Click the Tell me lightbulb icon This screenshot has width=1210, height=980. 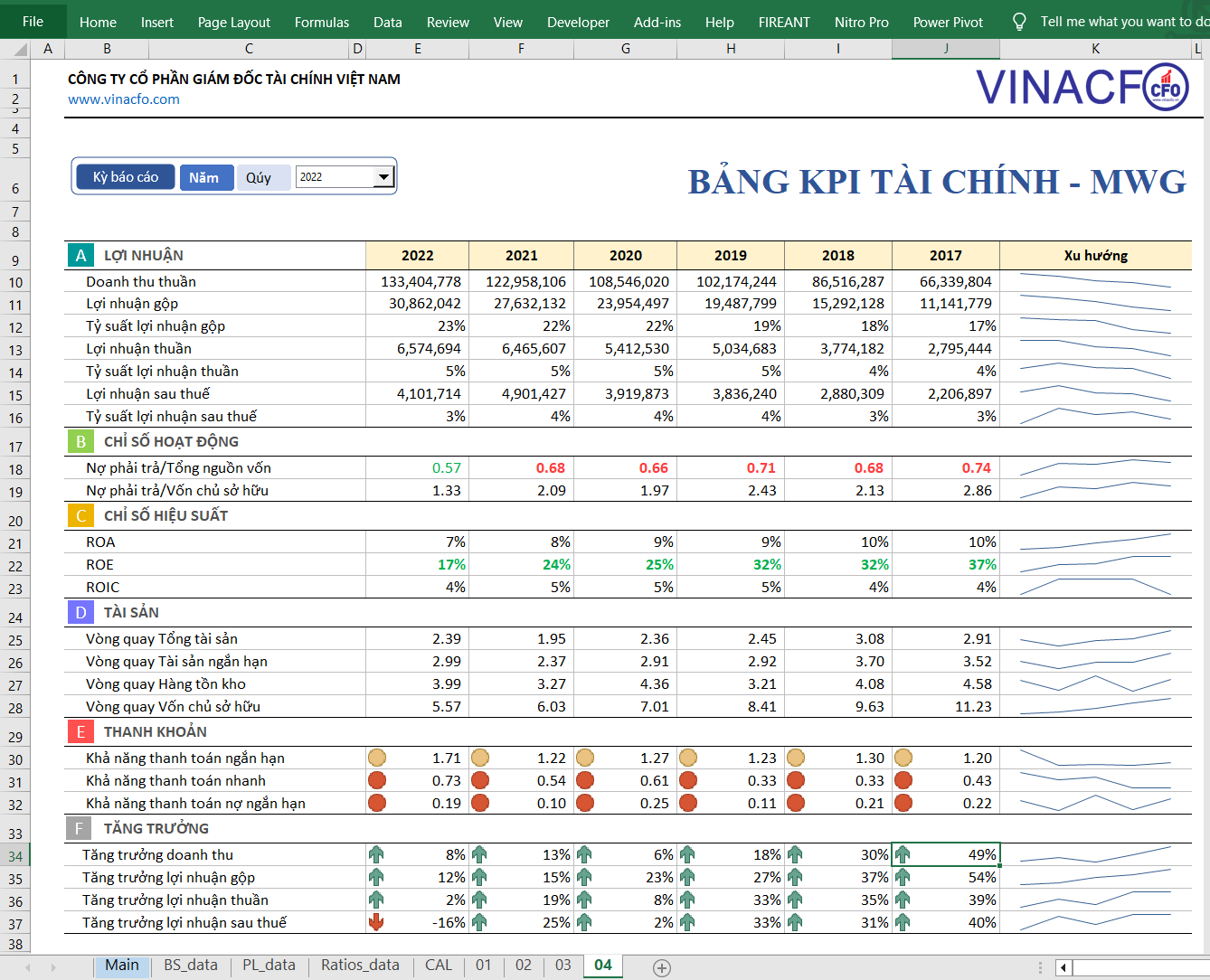[x=1019, y=22]
